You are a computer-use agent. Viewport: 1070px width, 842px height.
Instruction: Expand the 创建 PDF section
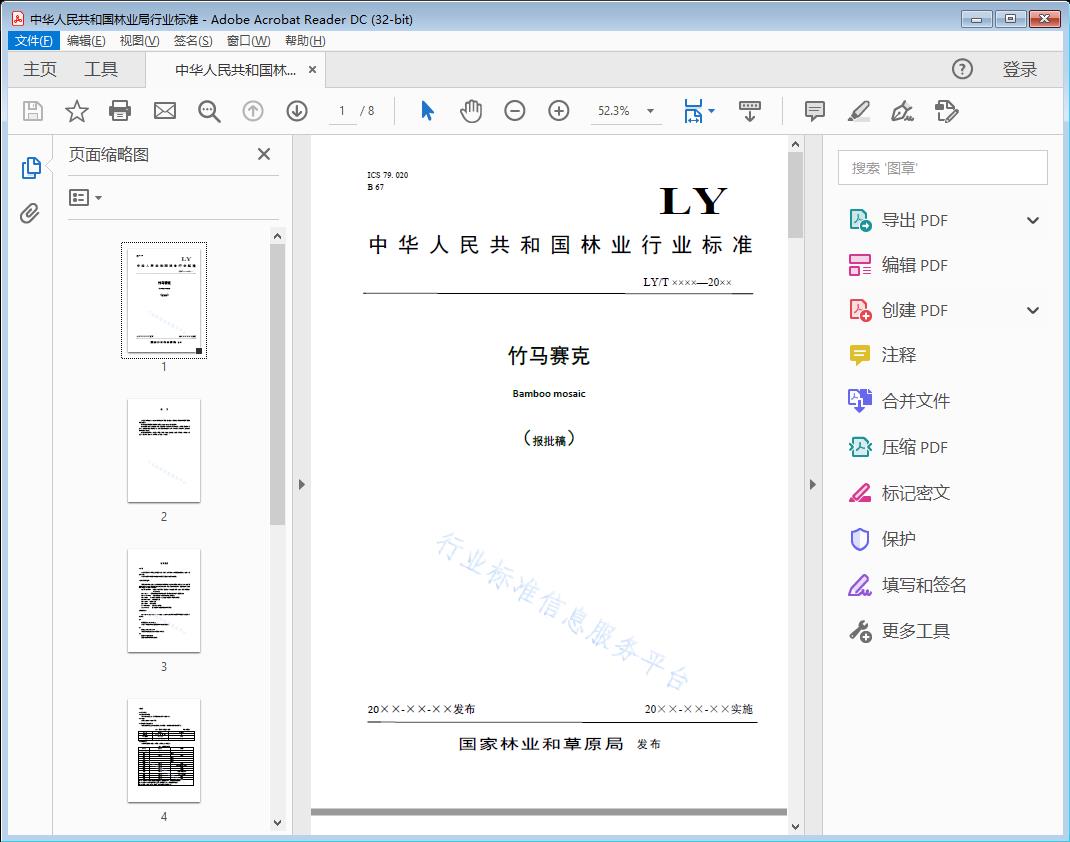pos(1033,310)
